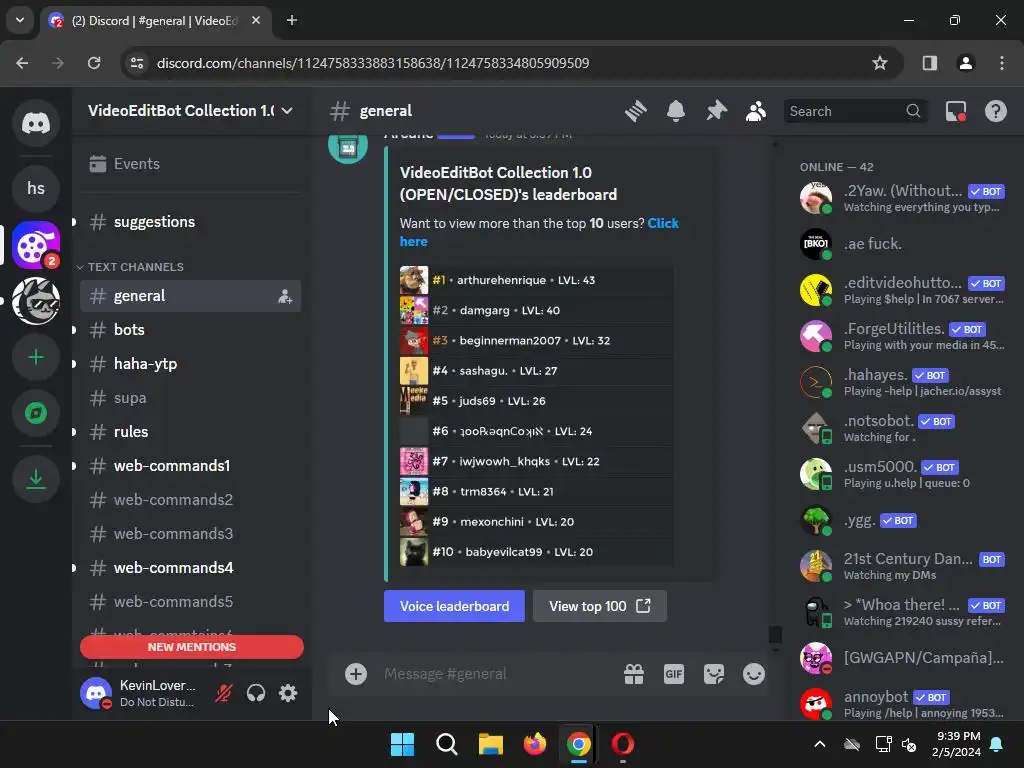This screenshot has height=768, width=1024.
Task: Bookmark this page with star icon
Action: click(x=880, y=63)
